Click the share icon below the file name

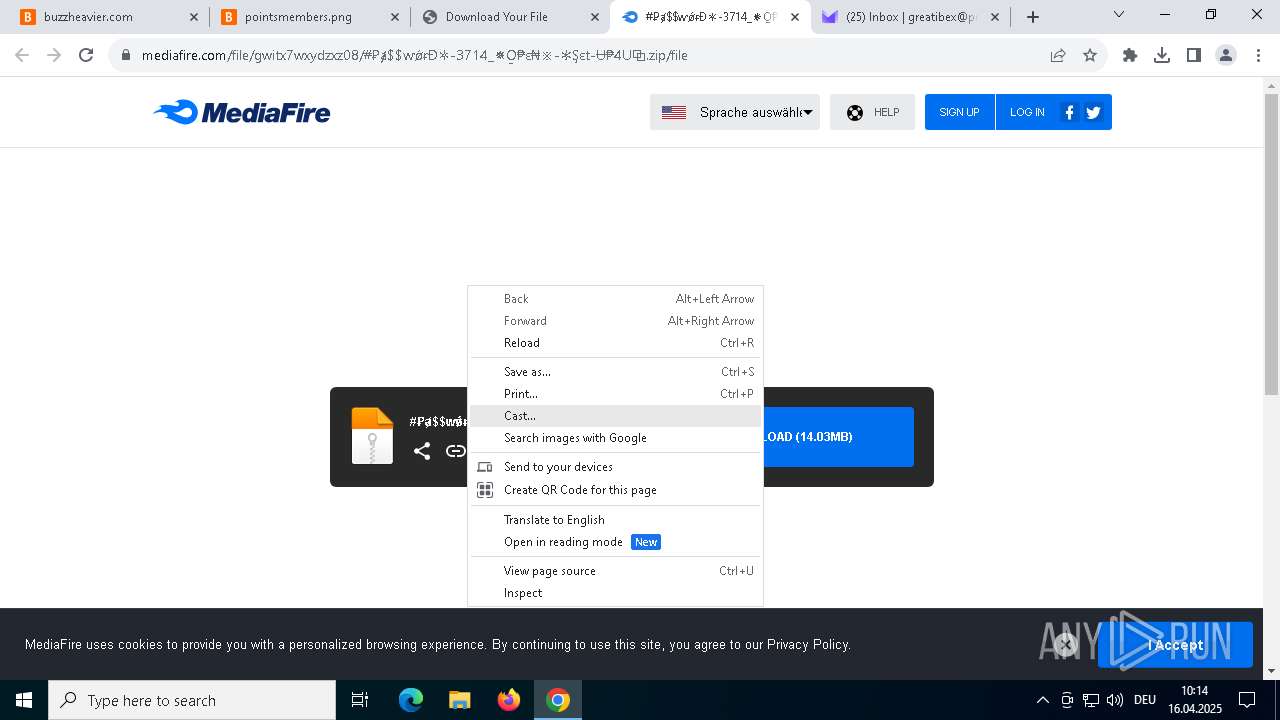422,451
